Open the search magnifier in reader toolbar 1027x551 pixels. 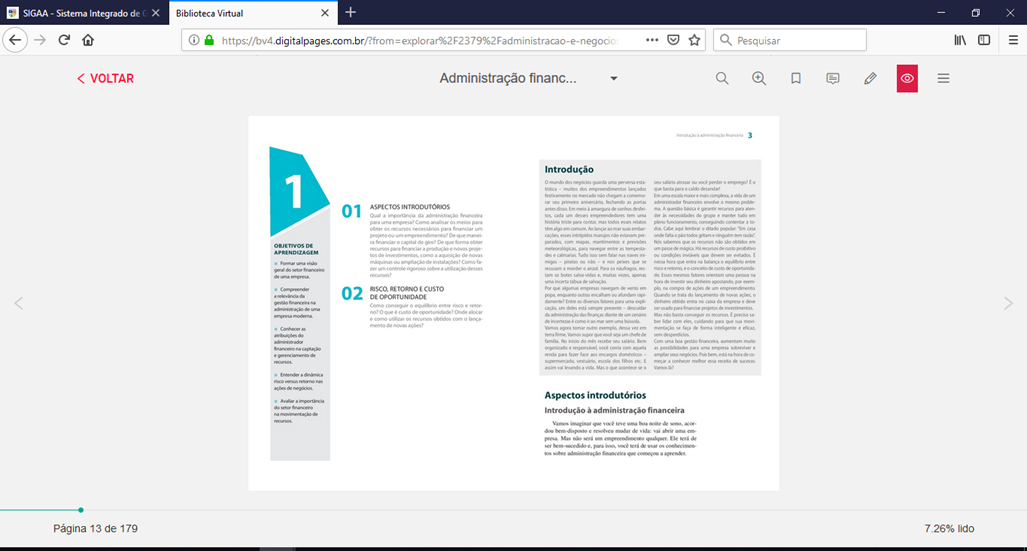(722, 78)
